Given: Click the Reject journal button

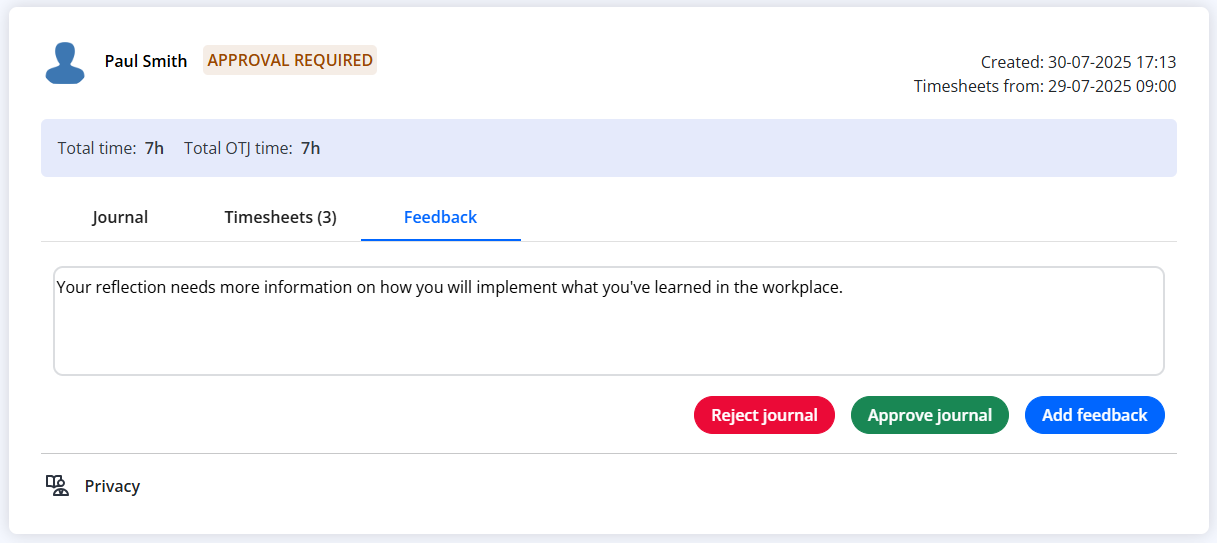Looking at the screenshot, I should (764, 415).
